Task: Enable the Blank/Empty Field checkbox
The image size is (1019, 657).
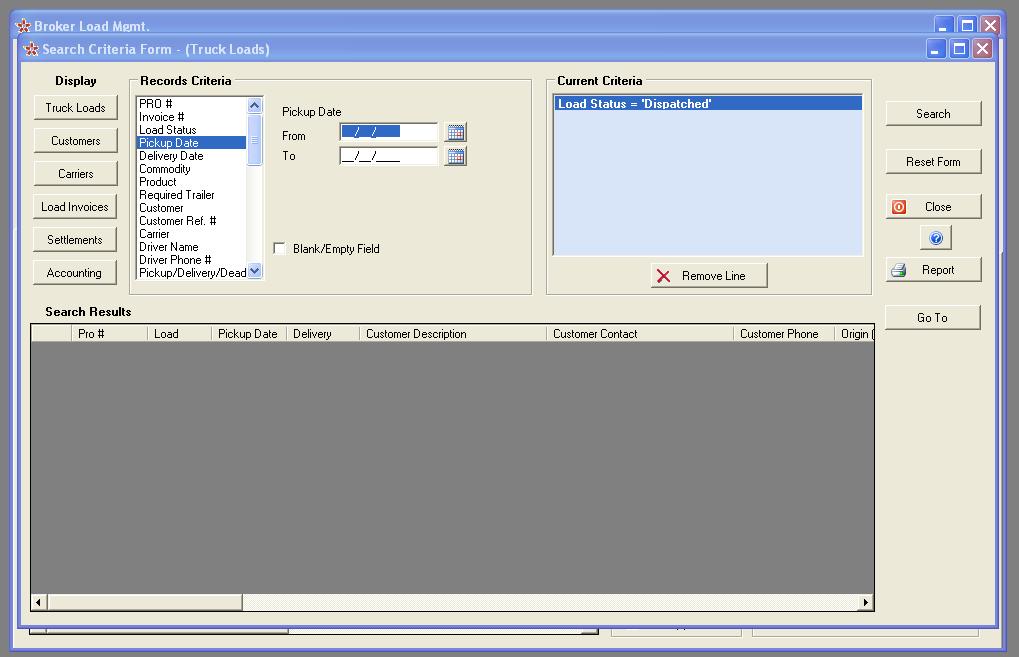Action: 279,249
